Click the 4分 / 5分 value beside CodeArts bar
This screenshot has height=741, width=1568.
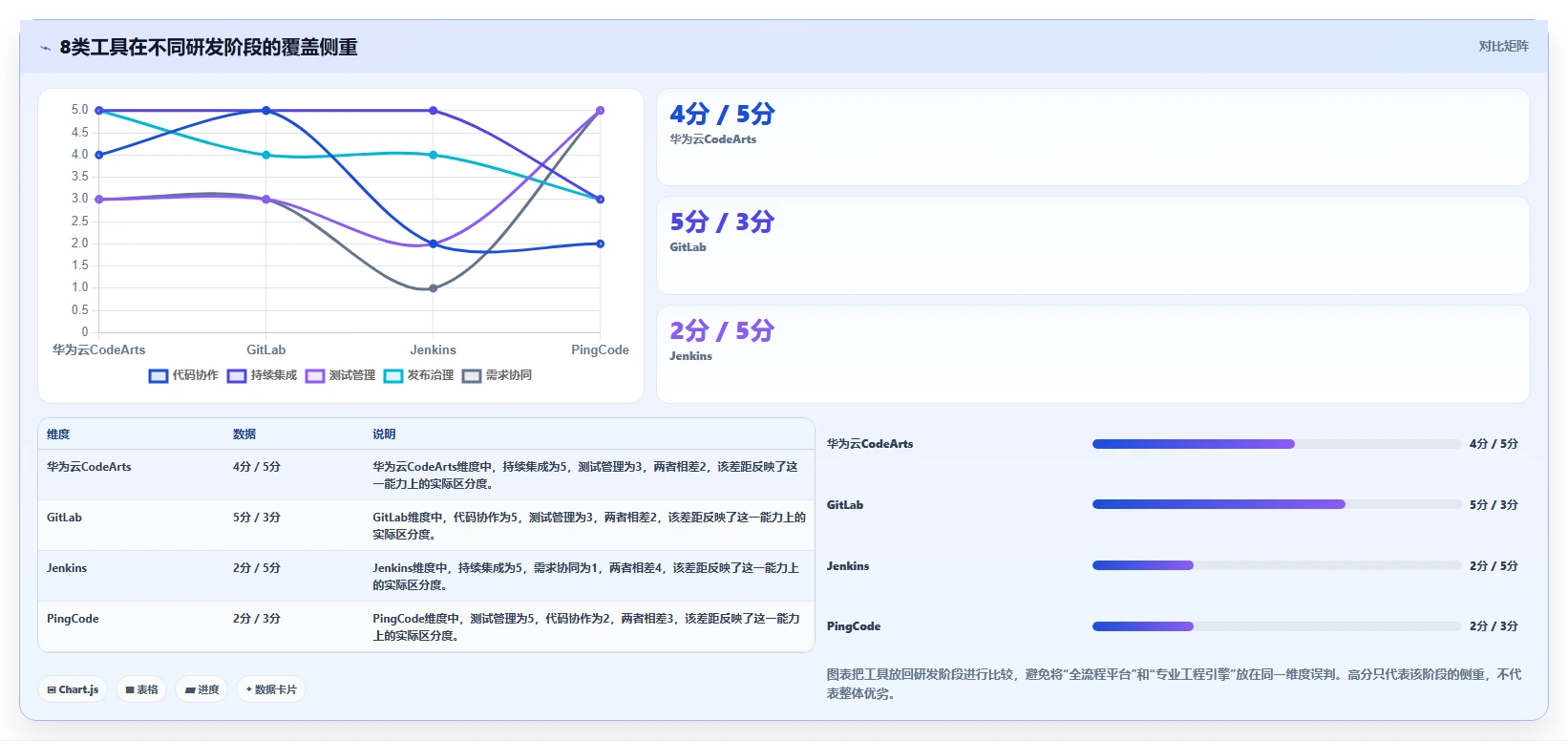pos(1494,444)
